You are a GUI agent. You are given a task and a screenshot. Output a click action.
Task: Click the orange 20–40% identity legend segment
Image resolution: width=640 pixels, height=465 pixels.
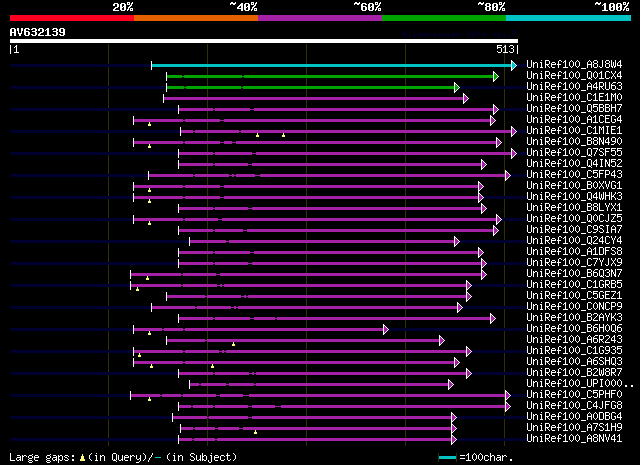pos(196,18)
